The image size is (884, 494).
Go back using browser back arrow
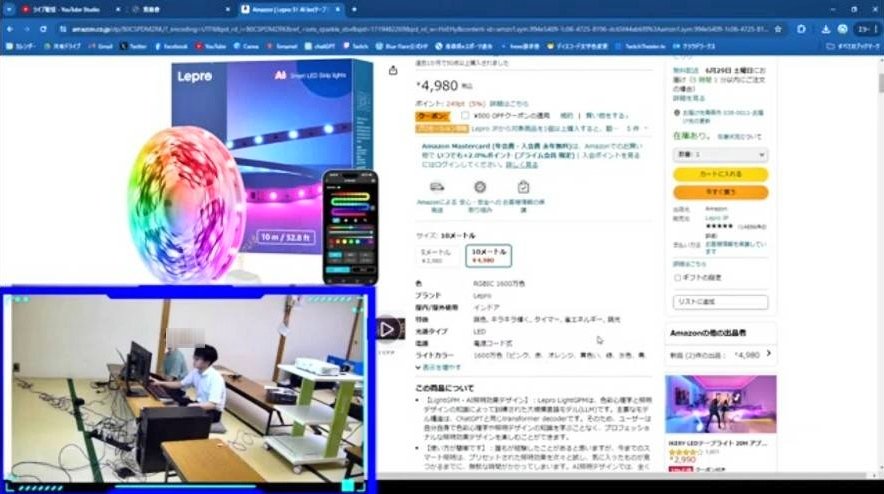coord(10,29)
